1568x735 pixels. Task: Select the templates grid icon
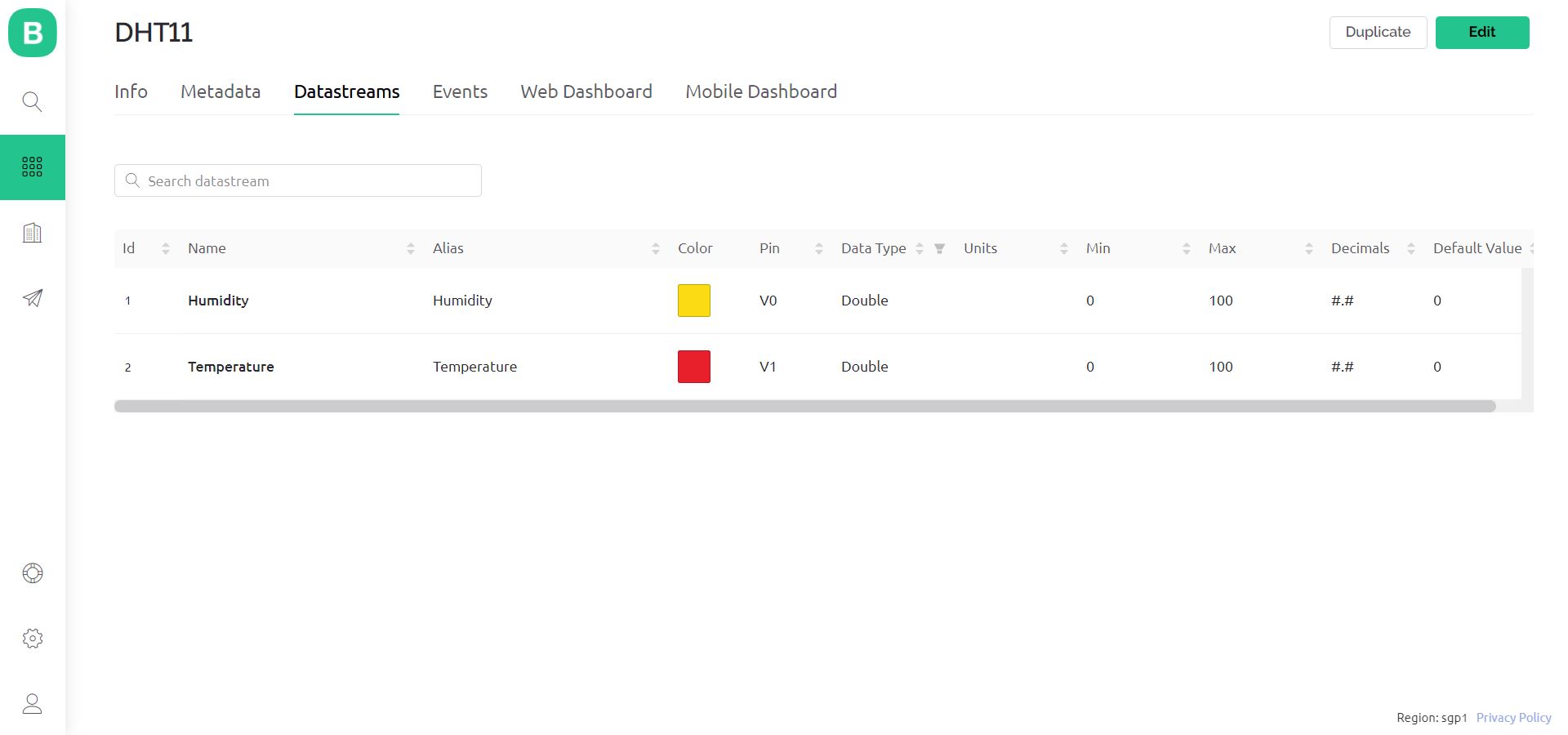tap(32, 167)
